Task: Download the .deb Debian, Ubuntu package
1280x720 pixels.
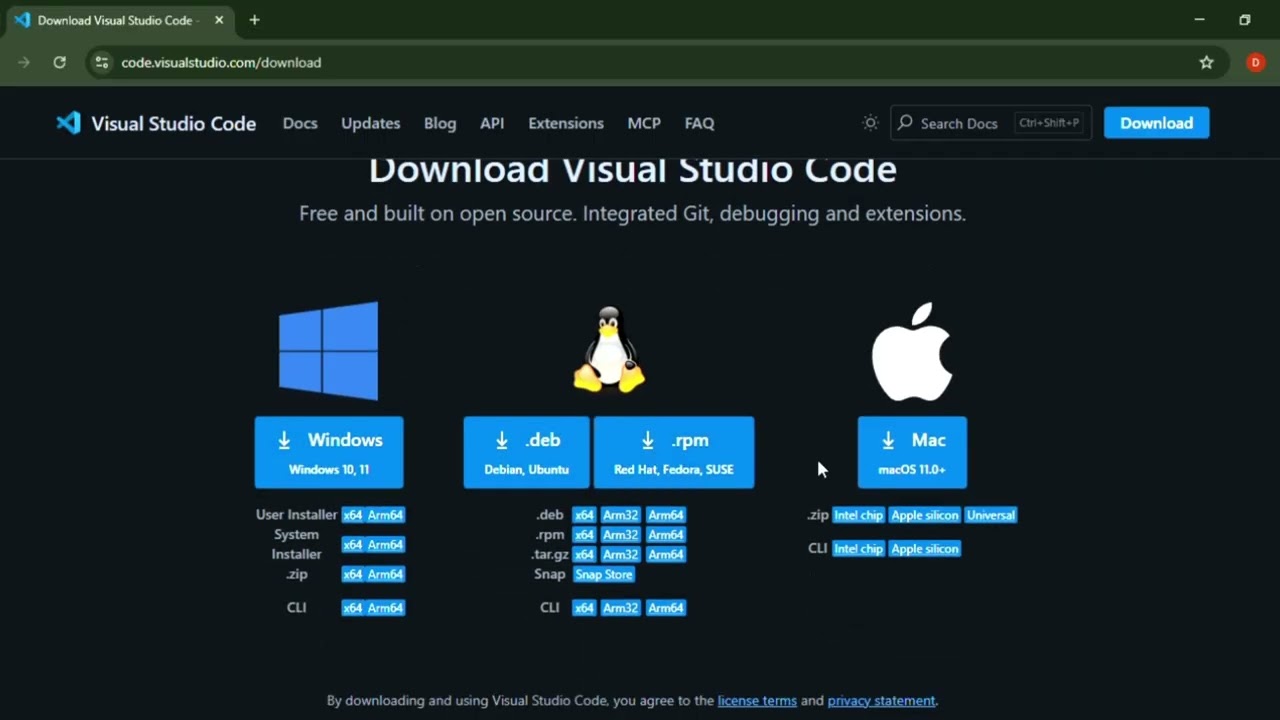Action: (526, 452)
